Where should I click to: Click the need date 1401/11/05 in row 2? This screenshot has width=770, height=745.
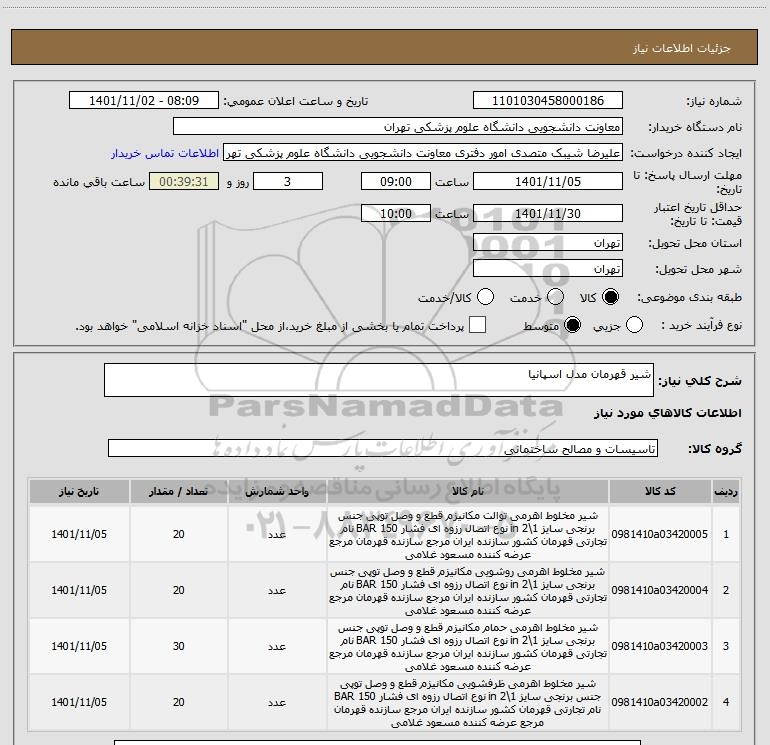[79, 590]
